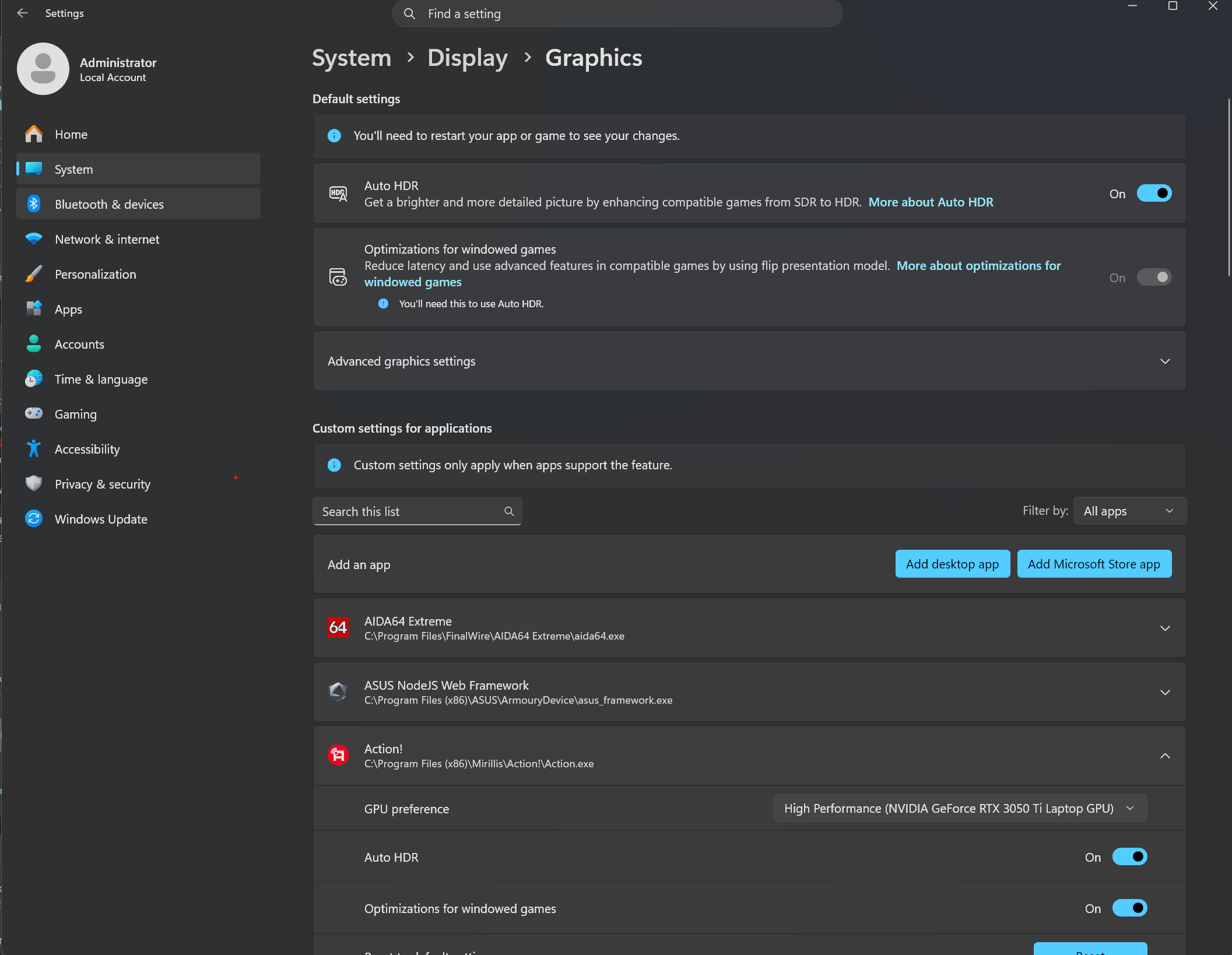This screenshot has width=1232, height=955.
Task: Click the Privacy & security shield icon
Action: pyautogui.click(x=34, y=484)
